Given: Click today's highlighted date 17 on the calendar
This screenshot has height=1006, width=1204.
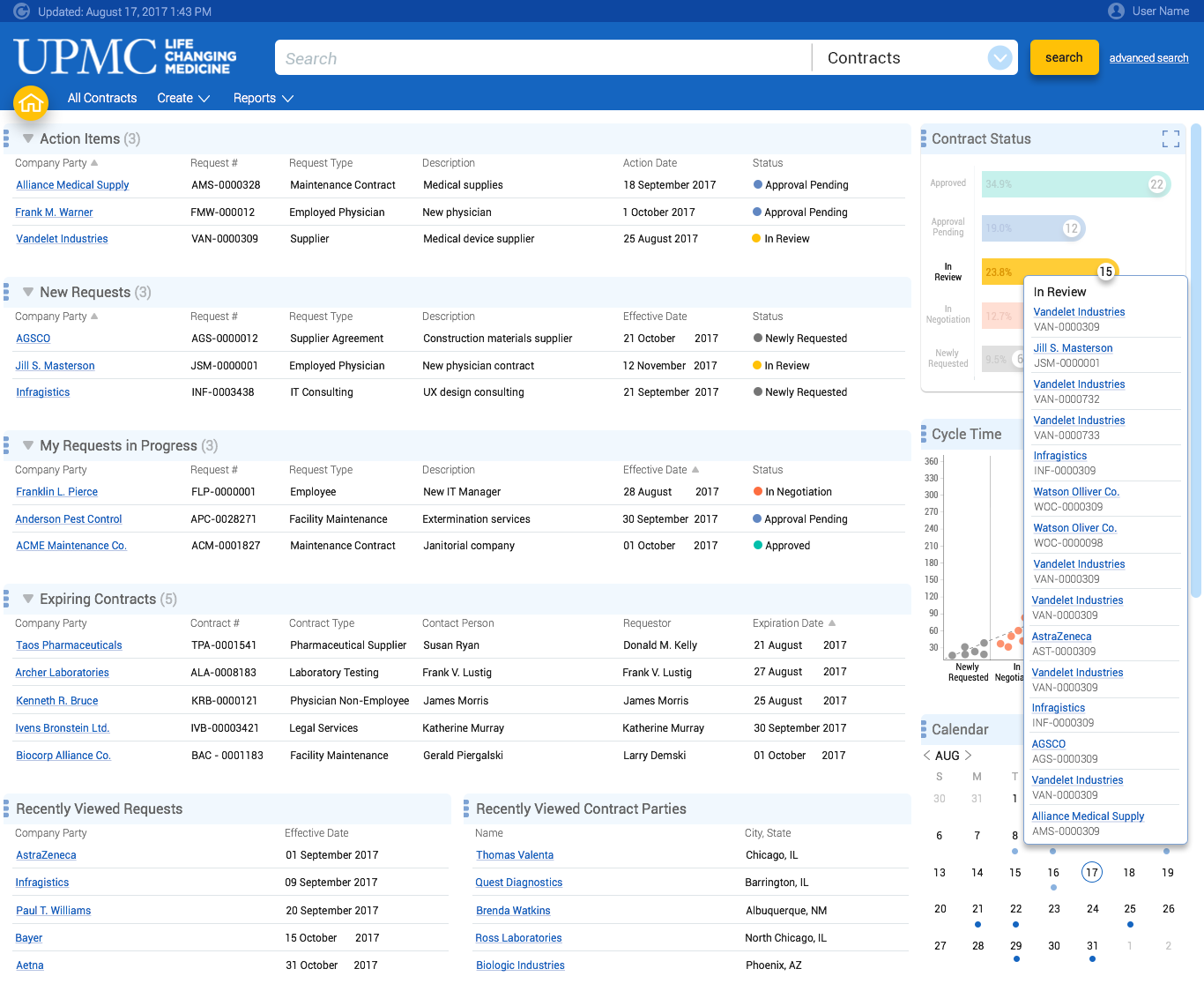Looking at the screenshot, I should (1092, 872).
